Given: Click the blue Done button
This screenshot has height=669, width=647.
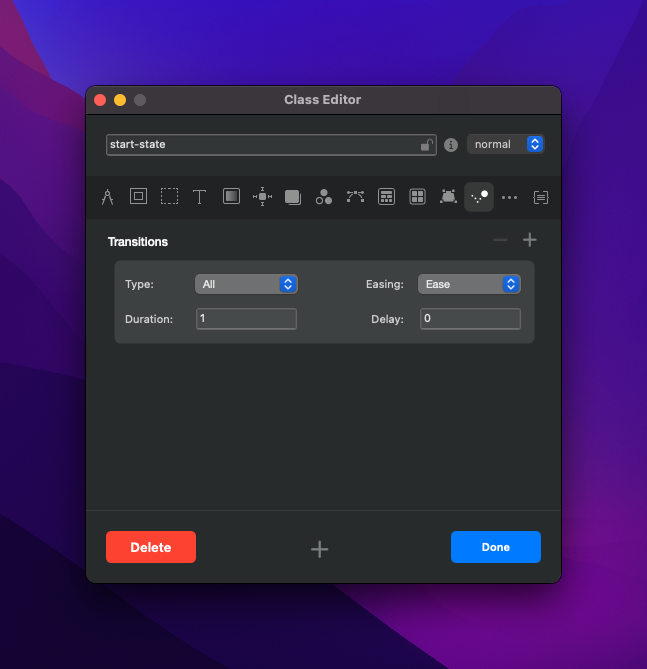Looking at the screenshot, I should tap(495, 547).
